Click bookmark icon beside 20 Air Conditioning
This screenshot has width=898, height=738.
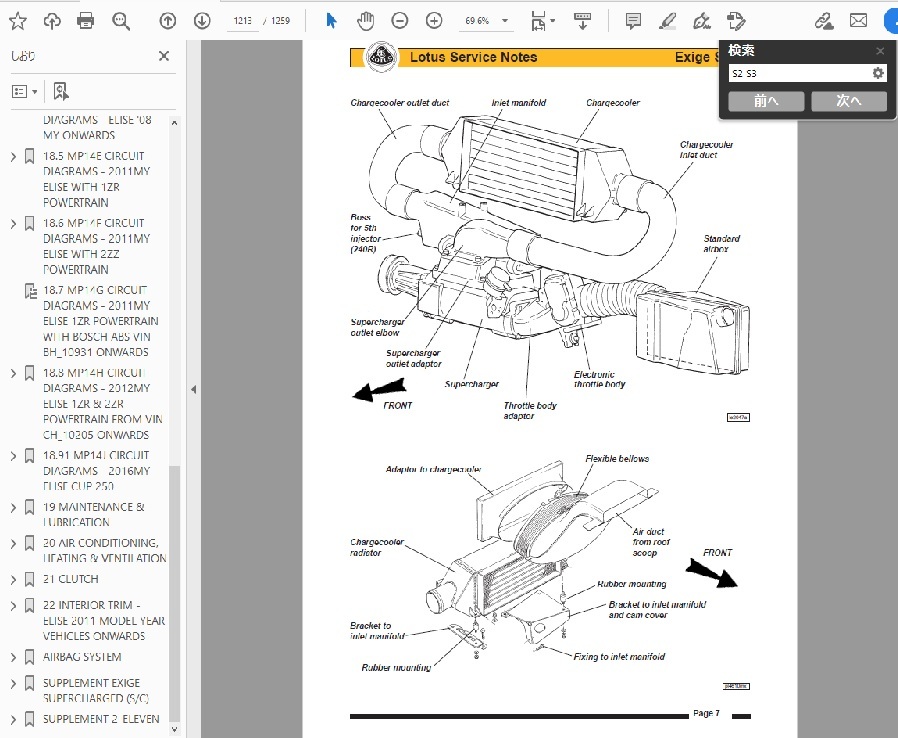click(30, 543)
